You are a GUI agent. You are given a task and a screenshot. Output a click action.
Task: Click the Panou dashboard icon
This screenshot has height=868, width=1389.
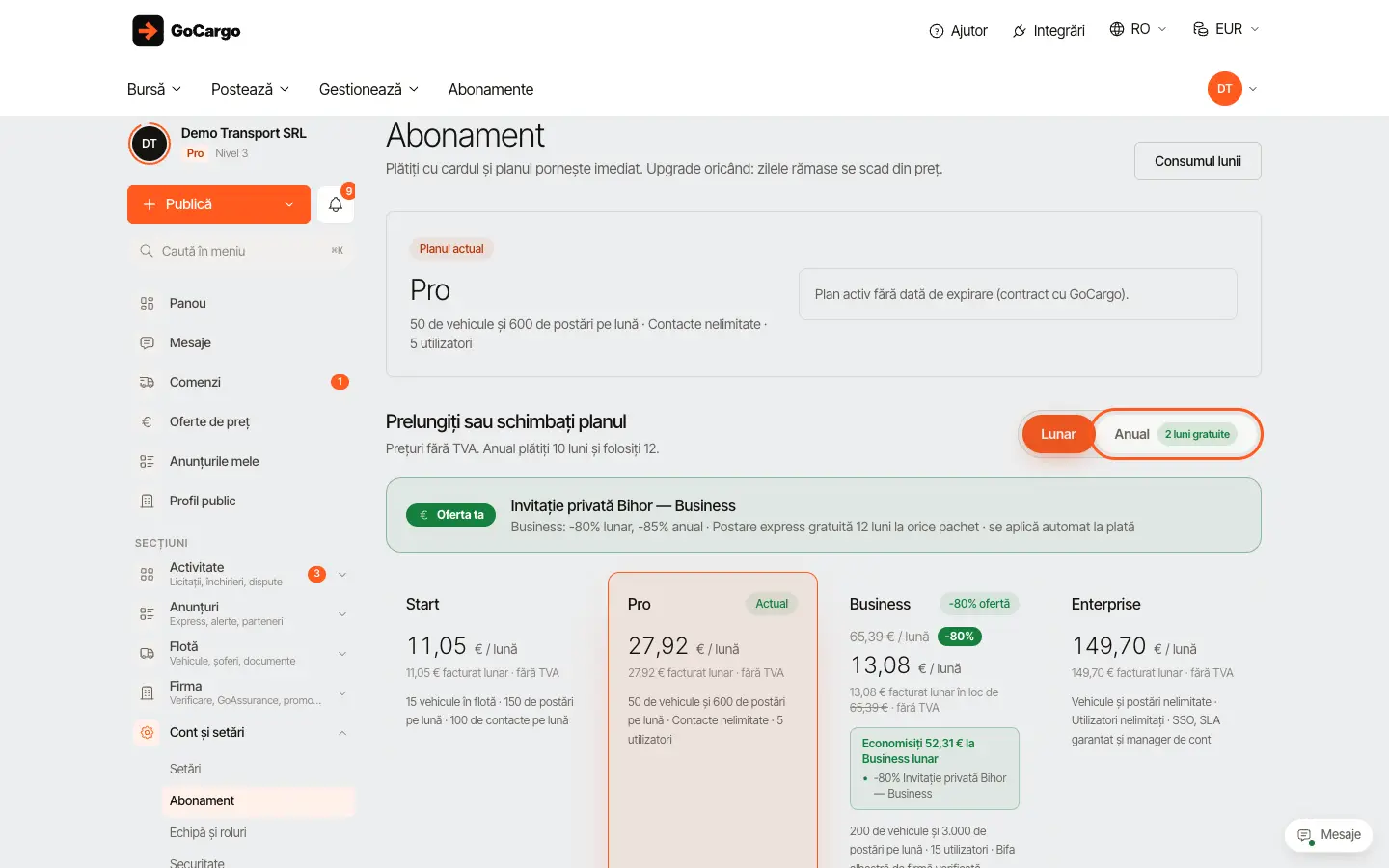coord(147,303)
